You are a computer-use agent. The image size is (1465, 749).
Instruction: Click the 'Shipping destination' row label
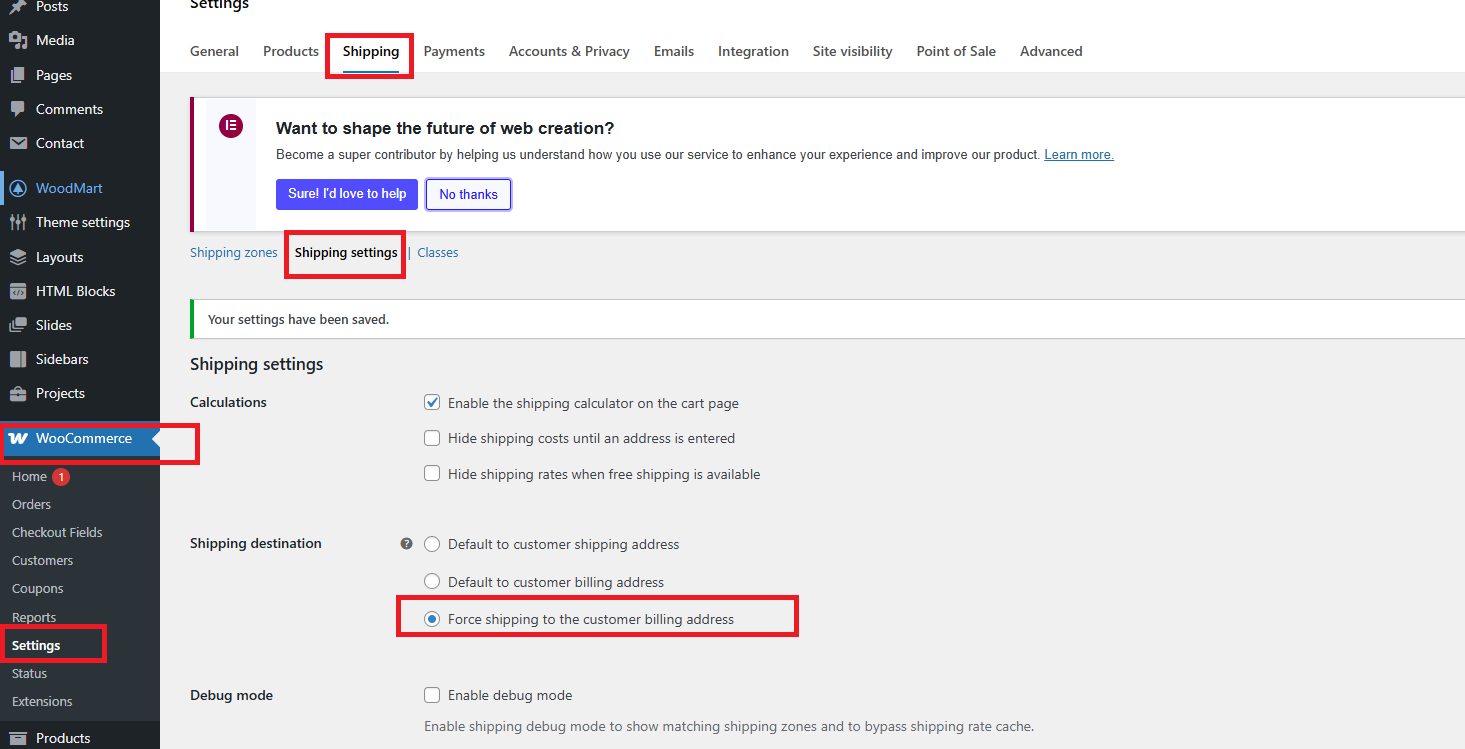(256, 544)
